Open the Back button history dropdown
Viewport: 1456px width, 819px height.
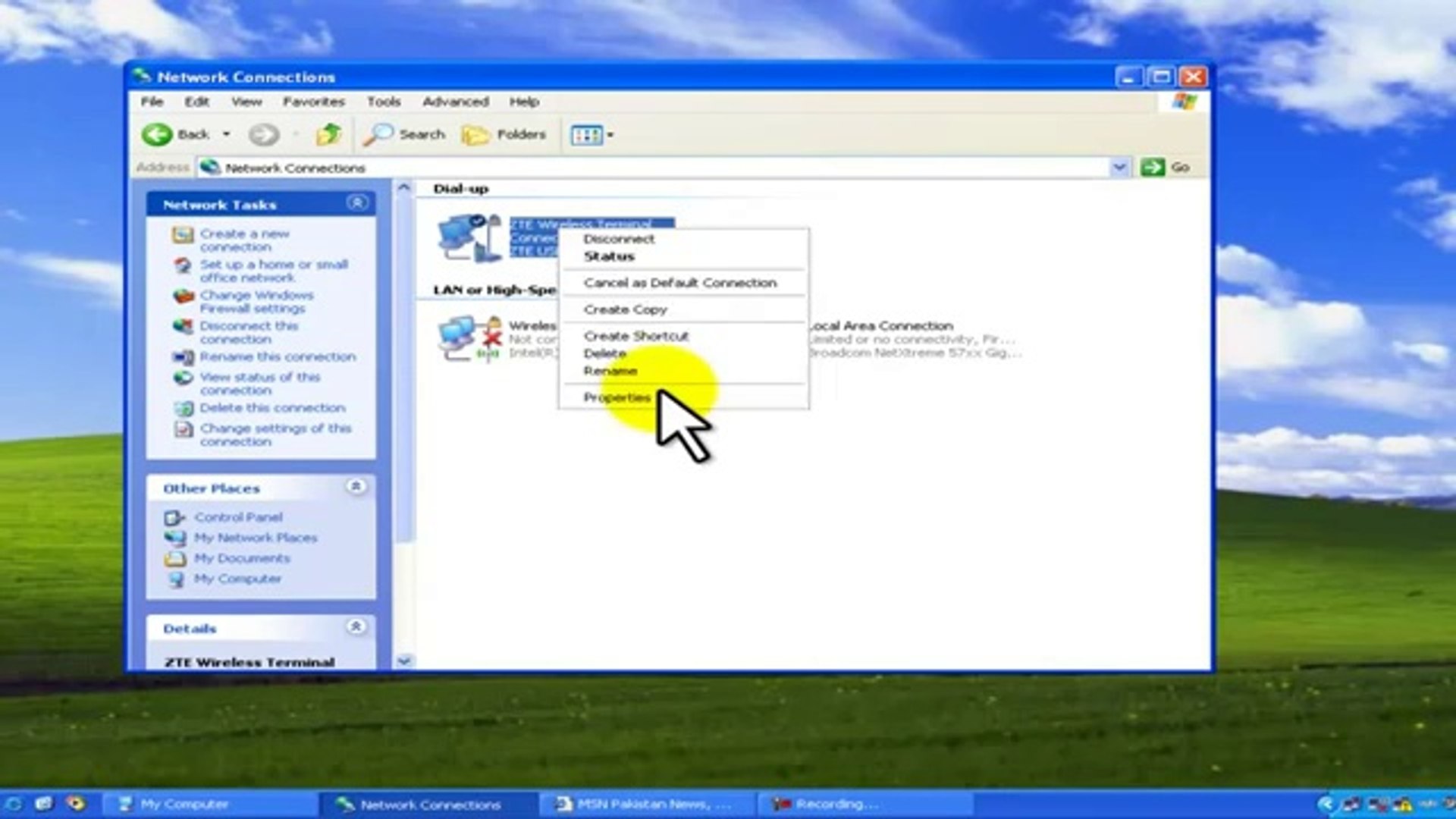[x=226, y=134]
